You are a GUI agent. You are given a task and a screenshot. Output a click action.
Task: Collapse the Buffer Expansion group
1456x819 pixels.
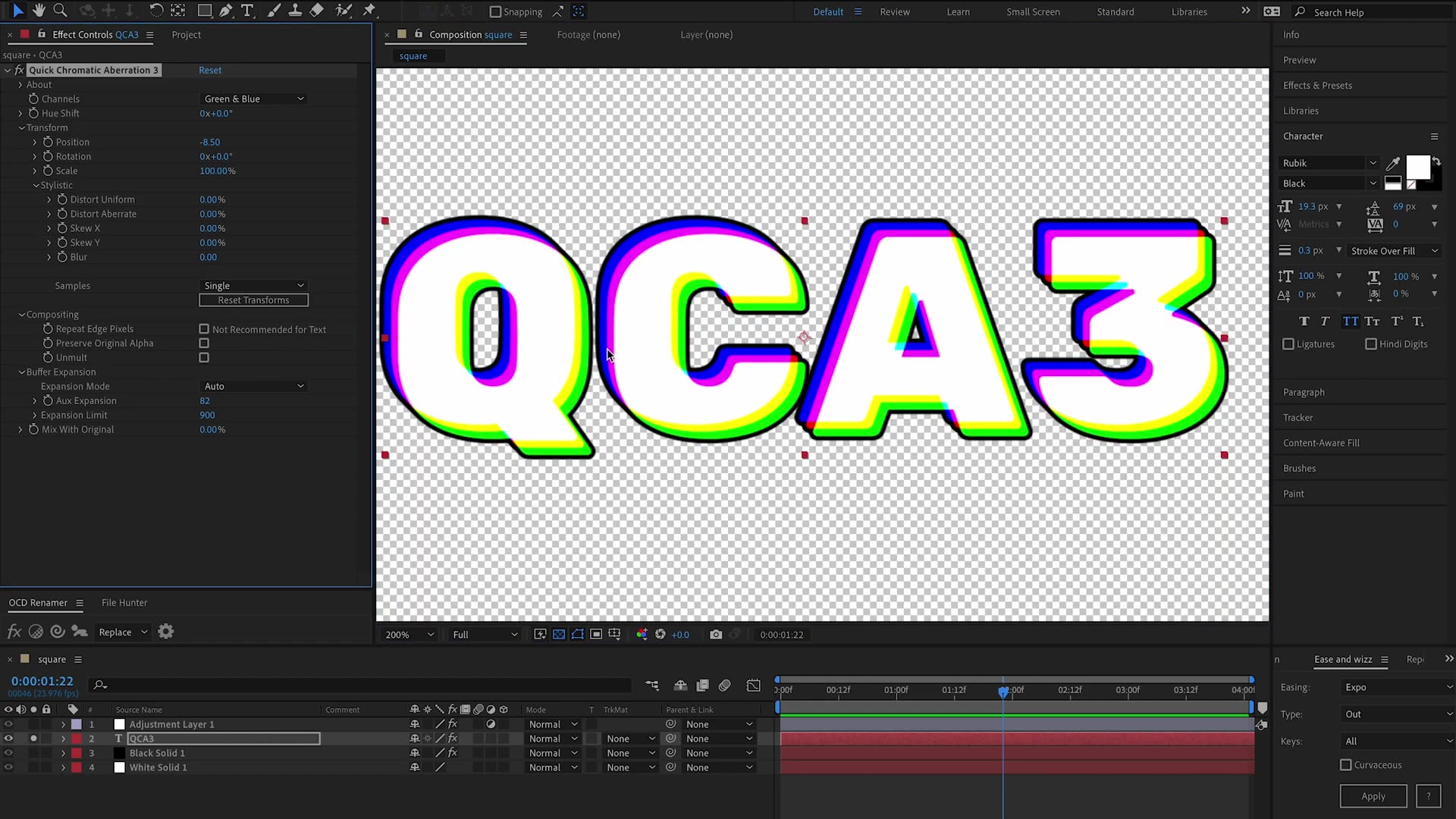(22, 372)
